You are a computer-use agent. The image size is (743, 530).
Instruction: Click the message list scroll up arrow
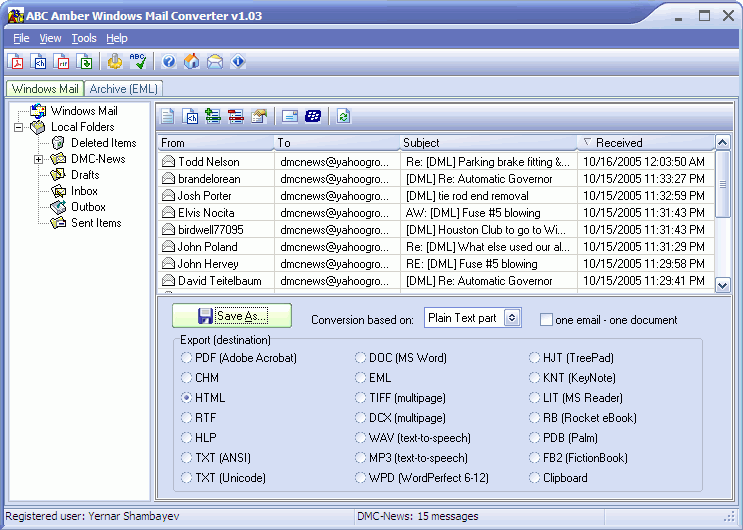click(x=723, y=142)
